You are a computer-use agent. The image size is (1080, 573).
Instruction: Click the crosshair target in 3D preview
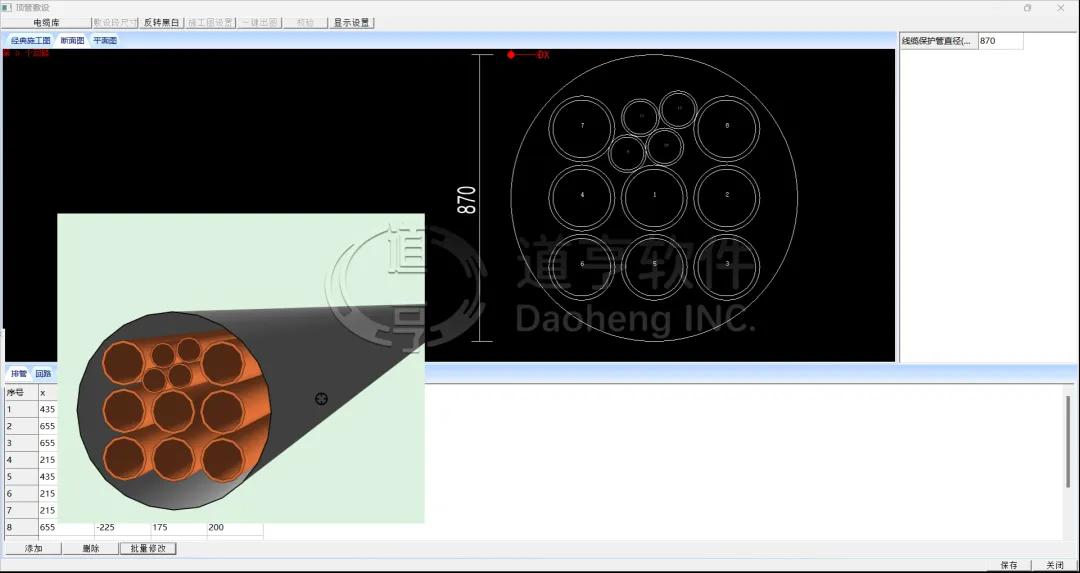click(322, 399)
